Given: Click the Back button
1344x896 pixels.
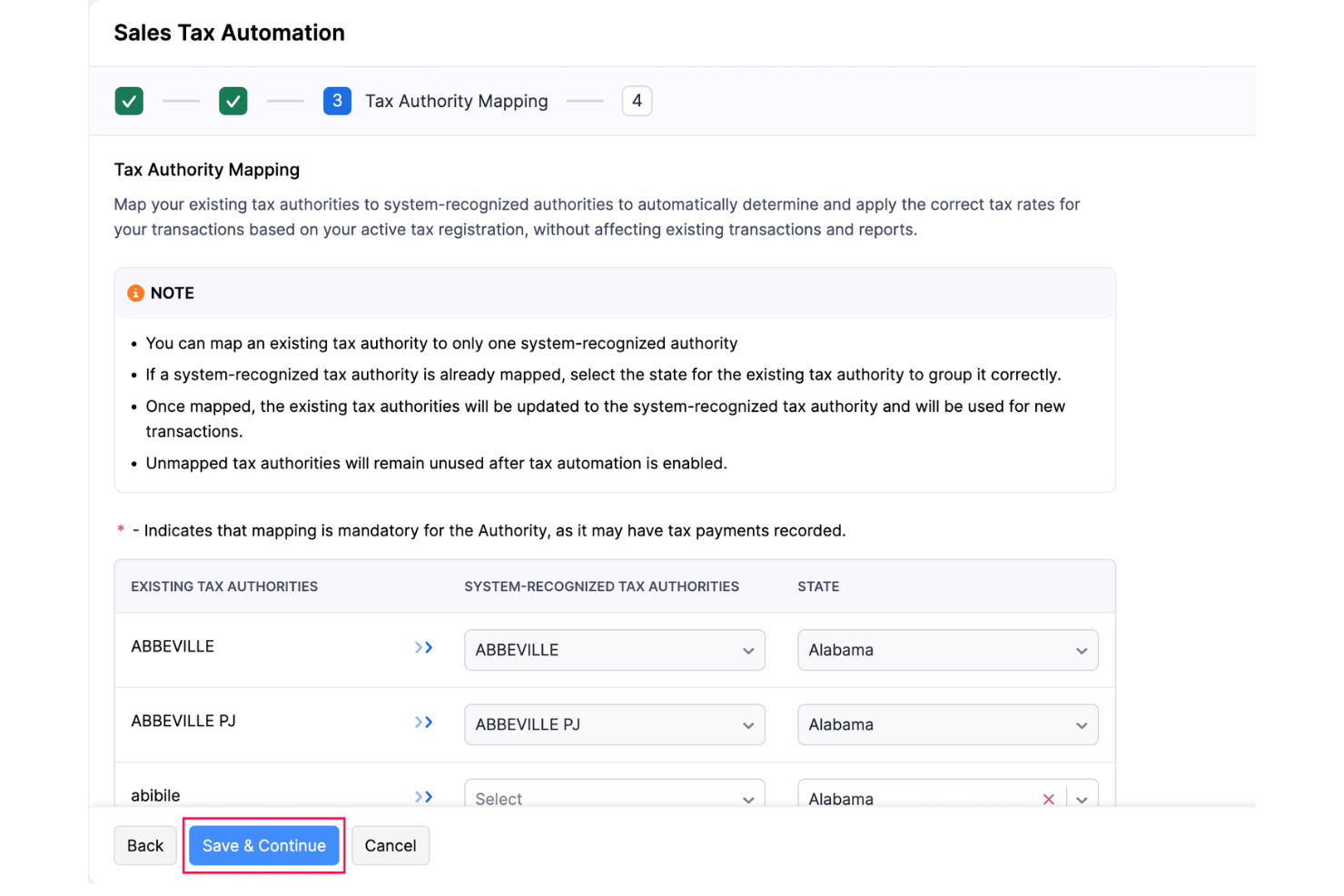Looking at the screenshot, I should click(145, 845).
